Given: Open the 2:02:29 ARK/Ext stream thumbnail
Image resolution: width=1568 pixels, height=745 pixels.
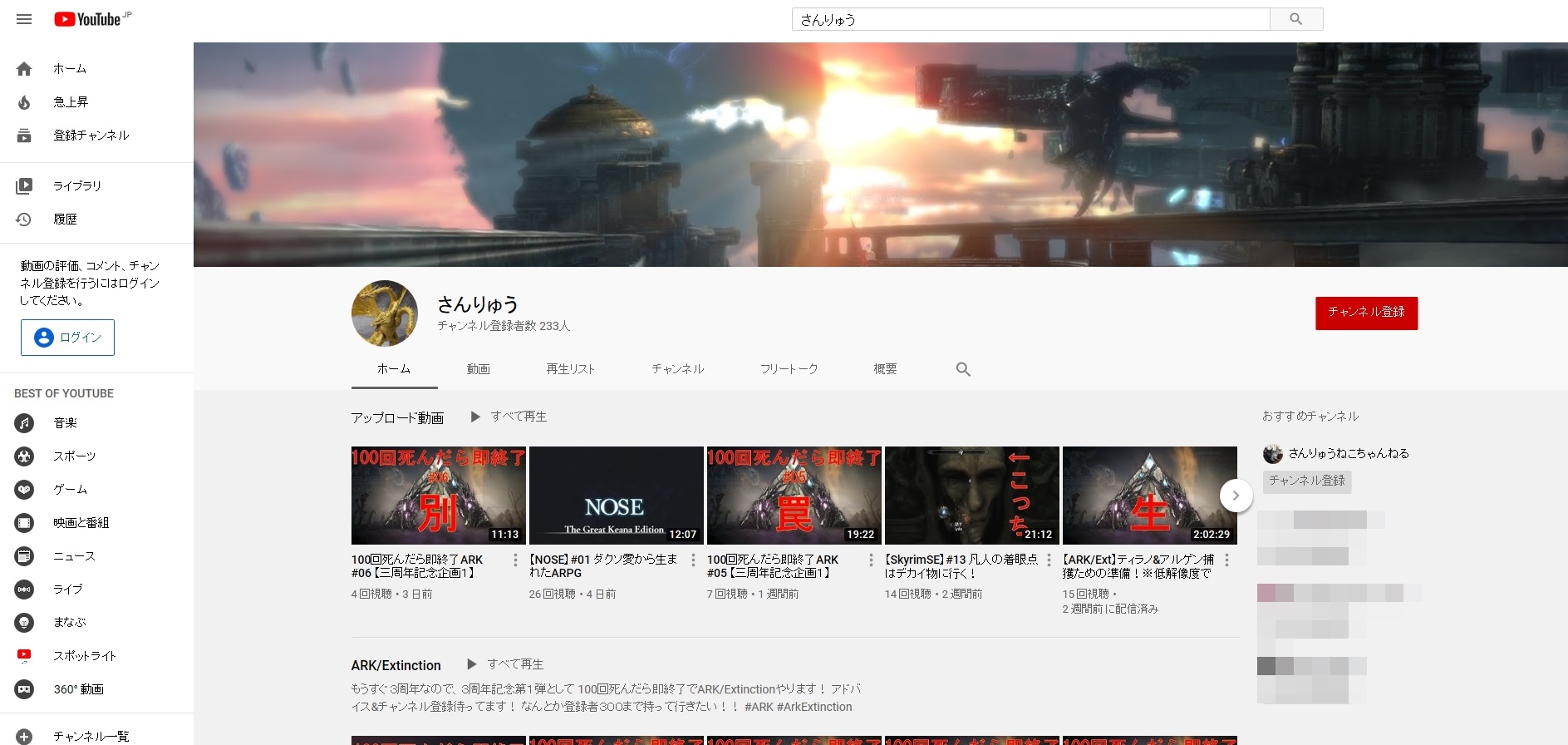Looking at the screenshot, I should 1150,496.
